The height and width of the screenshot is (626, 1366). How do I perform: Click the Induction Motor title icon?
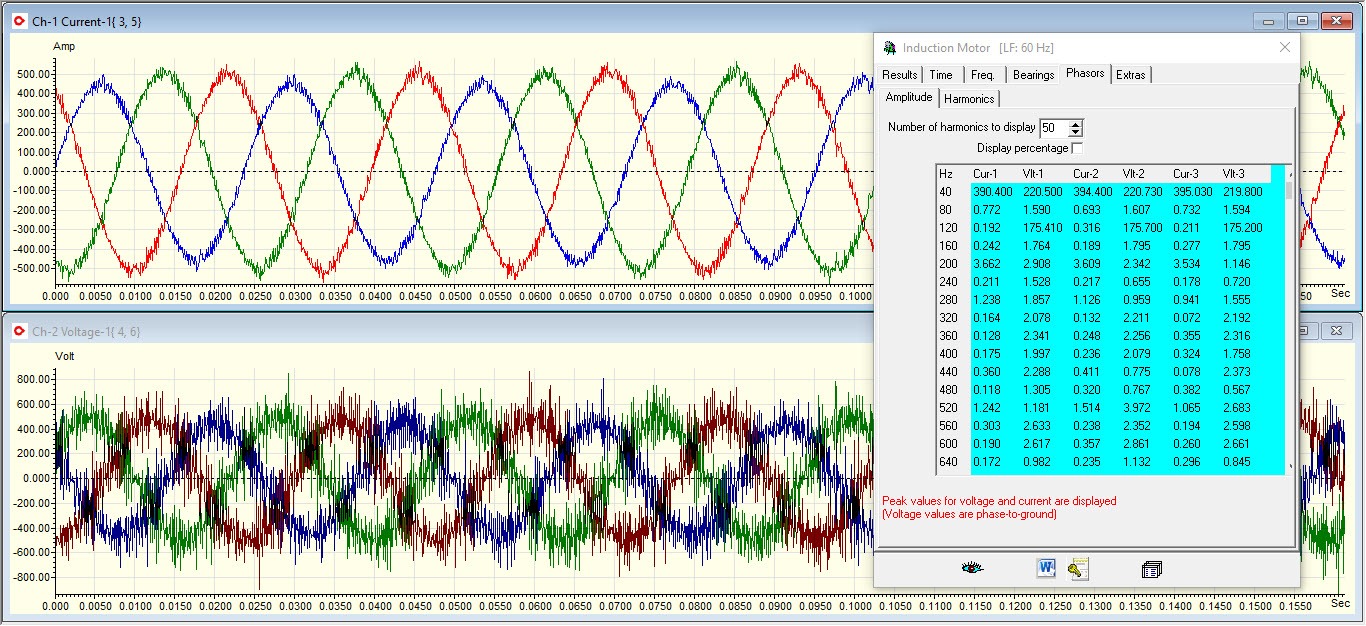coord(889,48)
